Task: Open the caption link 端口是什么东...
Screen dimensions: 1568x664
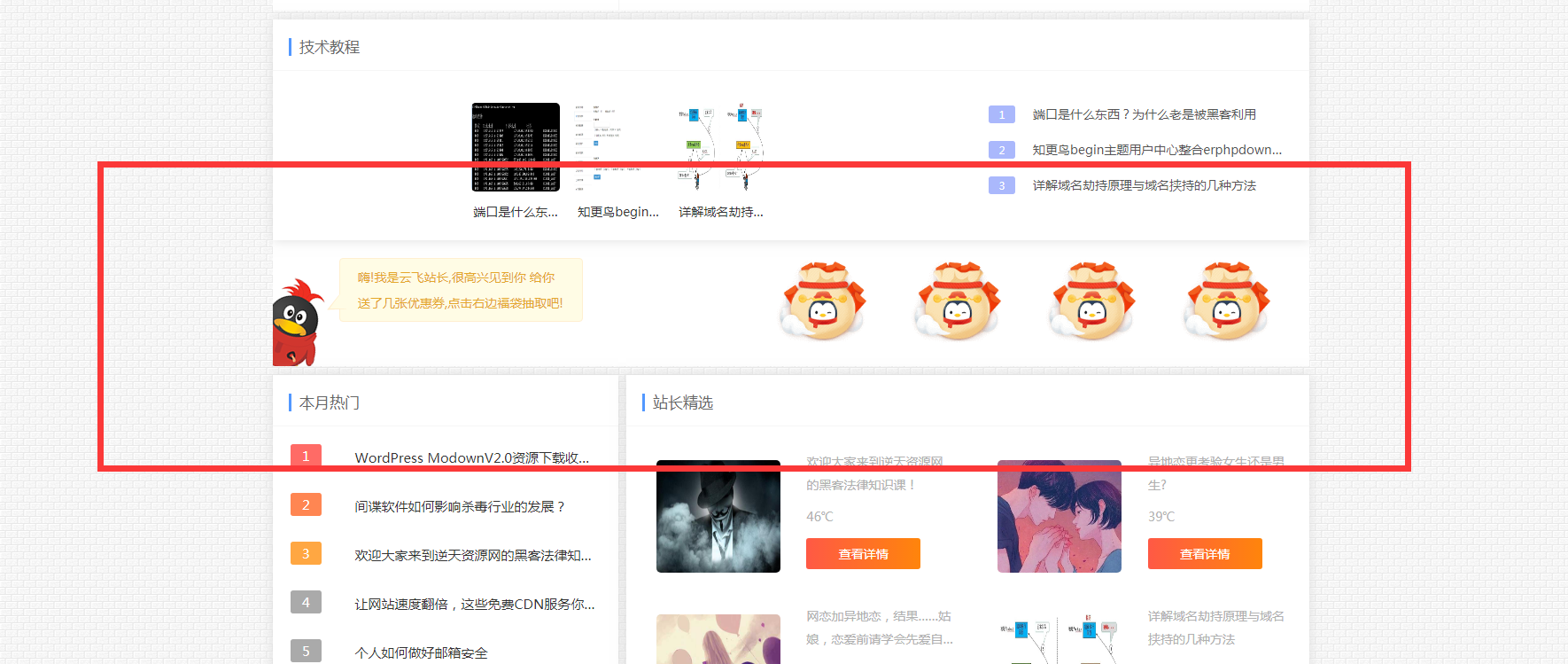Action: tap(516, 212)
